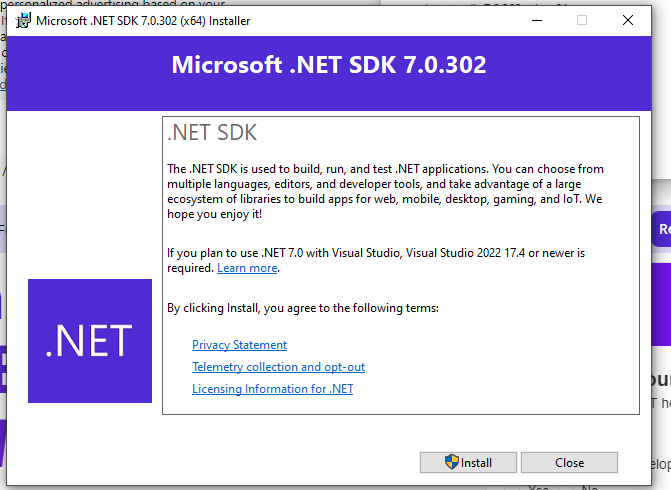Click the installer icon in title bar
Image resolution: width=671 pixels, height=490 pixels.
23,21
